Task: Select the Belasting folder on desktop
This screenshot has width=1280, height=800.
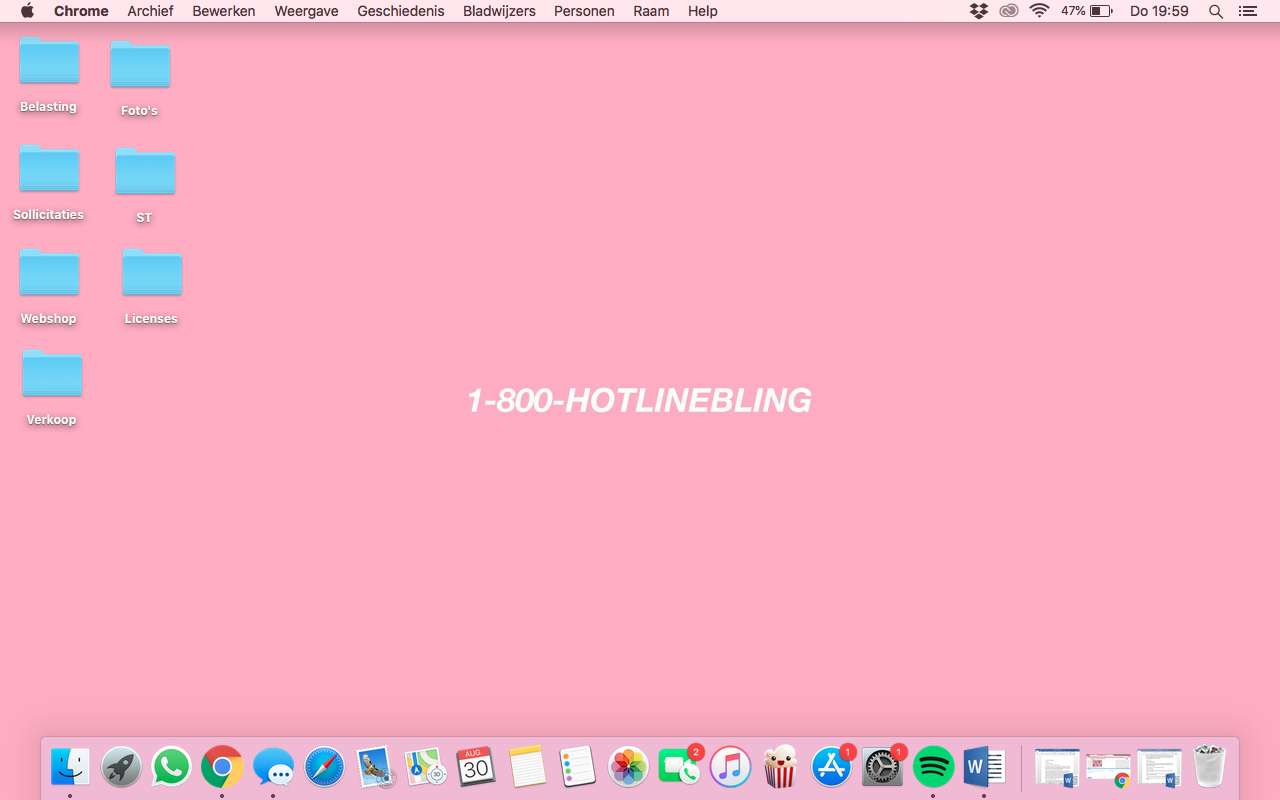Action: tap(49, 76)
